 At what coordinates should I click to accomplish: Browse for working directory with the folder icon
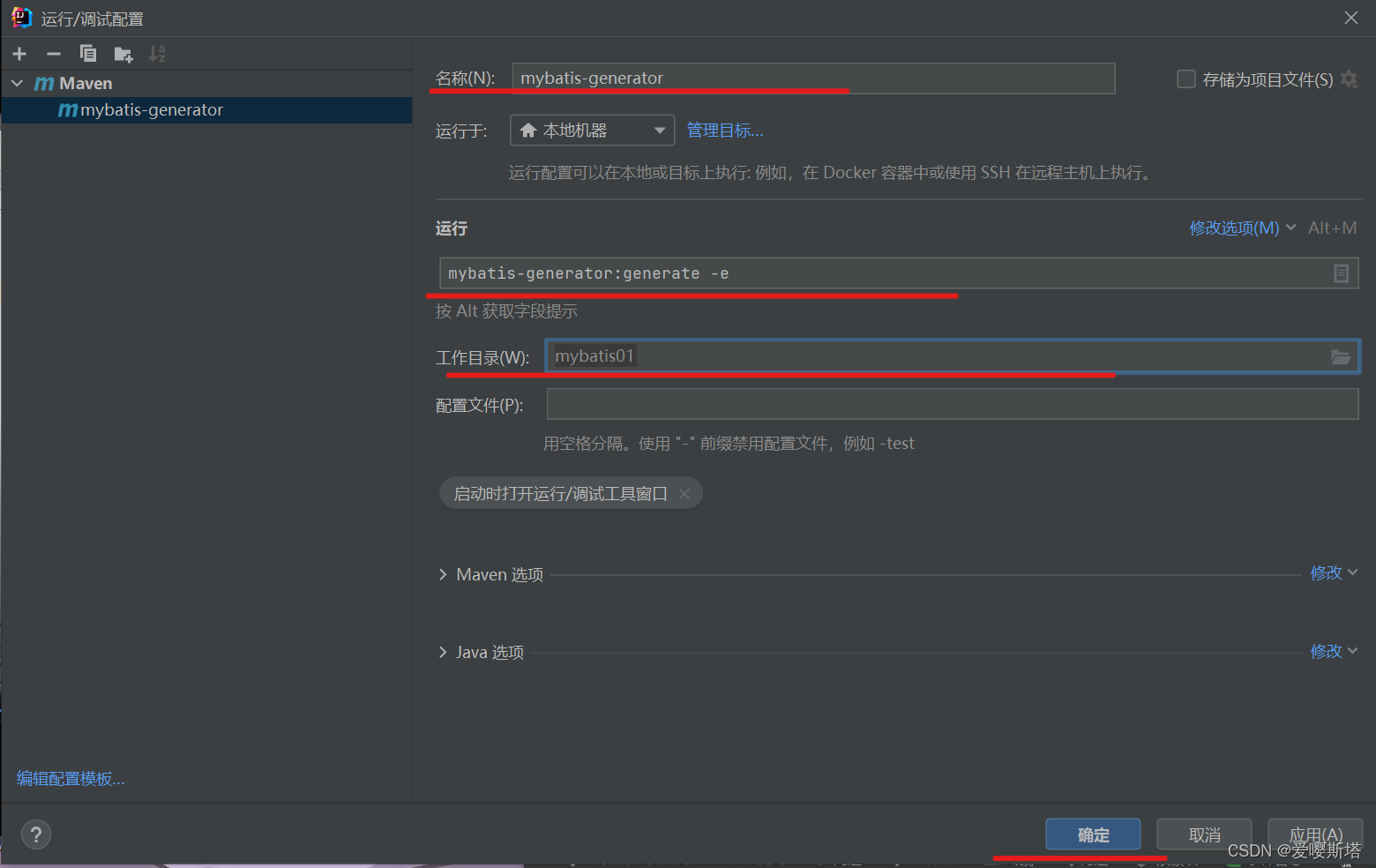click(x=1341, y=356)
